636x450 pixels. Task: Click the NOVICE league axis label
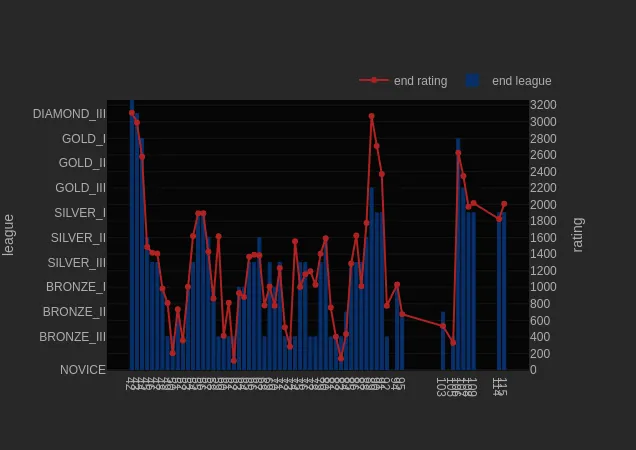(x=83, y=370)
